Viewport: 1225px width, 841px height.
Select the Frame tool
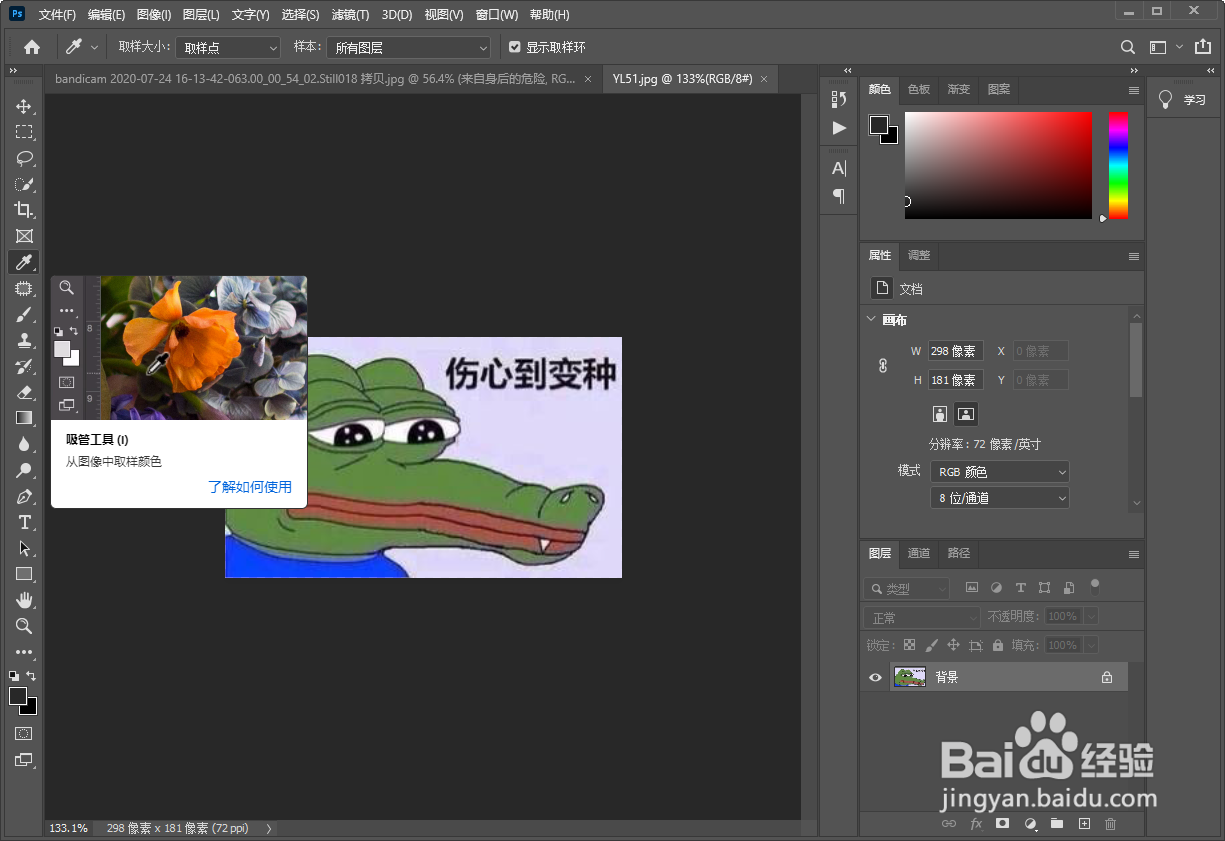tap(24, 236)
